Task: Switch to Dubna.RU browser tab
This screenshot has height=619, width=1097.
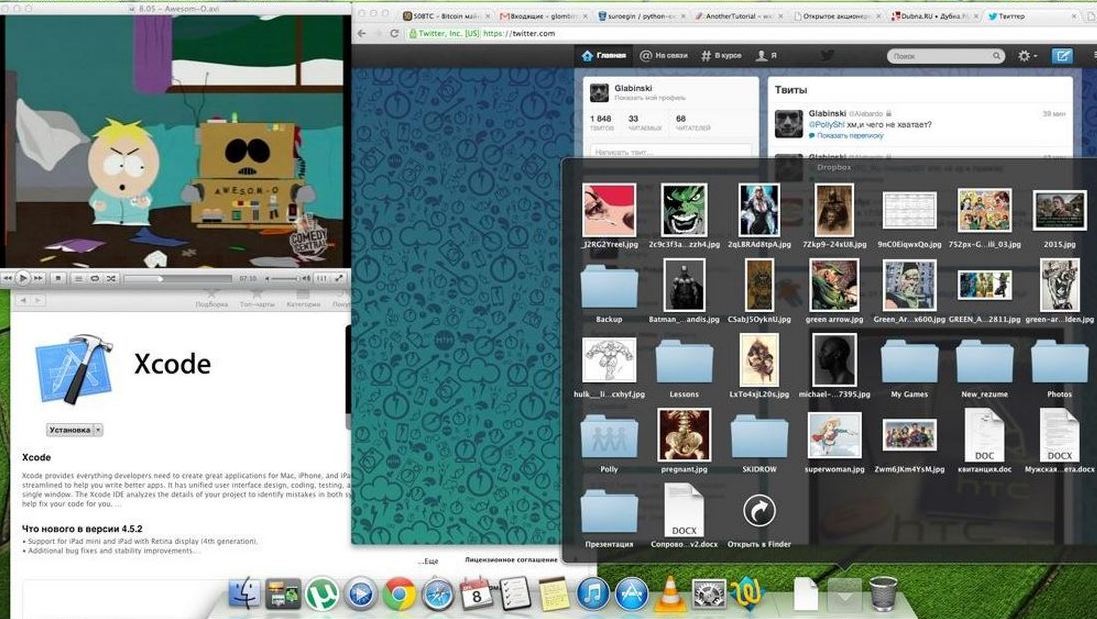Action: tap(934, 15)
